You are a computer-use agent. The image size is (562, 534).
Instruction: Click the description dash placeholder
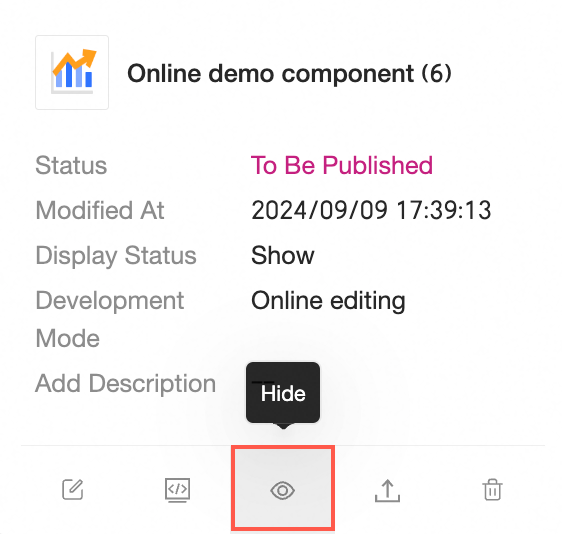pos(262,382)
